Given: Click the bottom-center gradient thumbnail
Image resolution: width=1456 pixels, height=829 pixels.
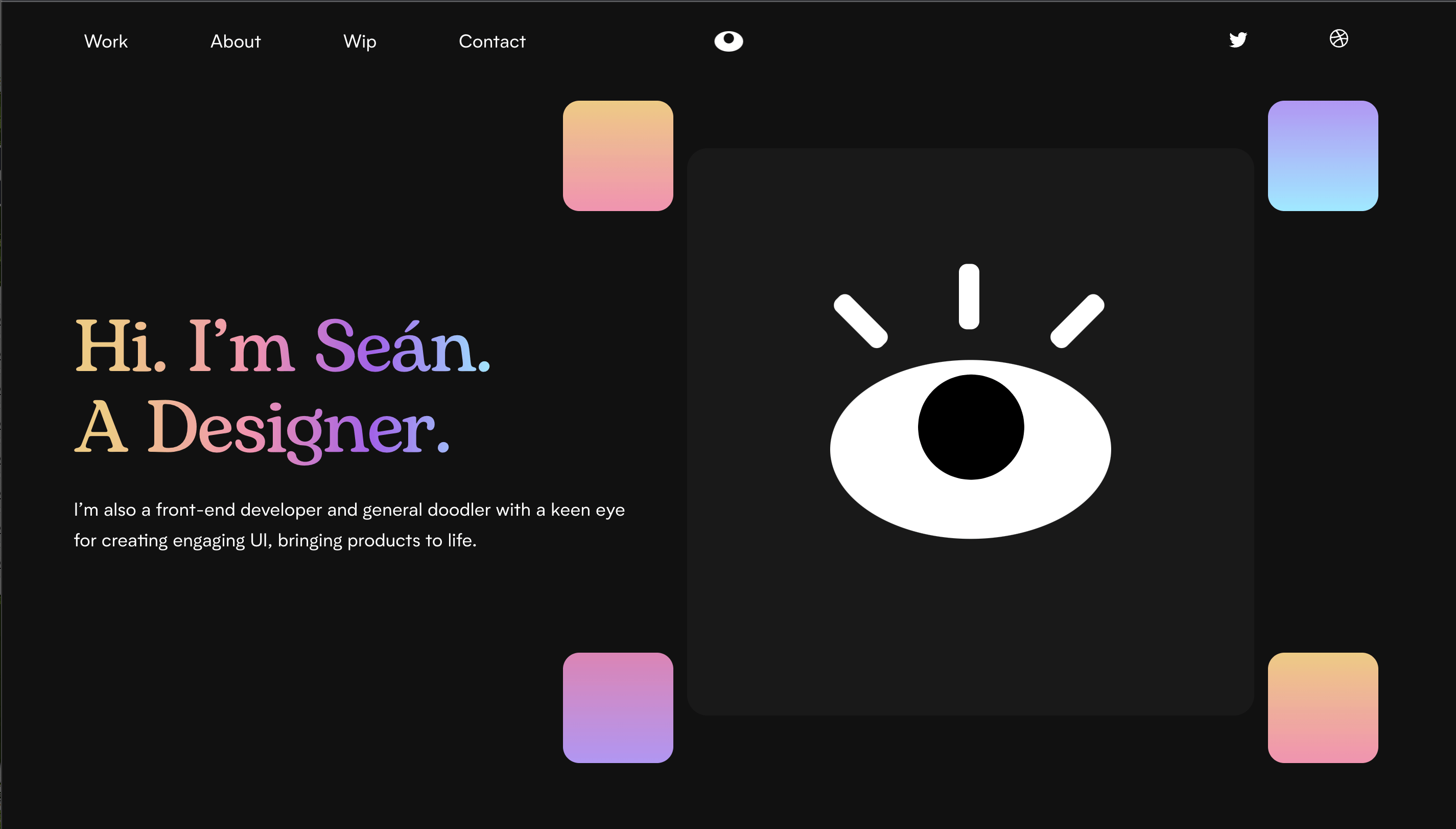Looking at the screenshot, I should click(618, 707).
